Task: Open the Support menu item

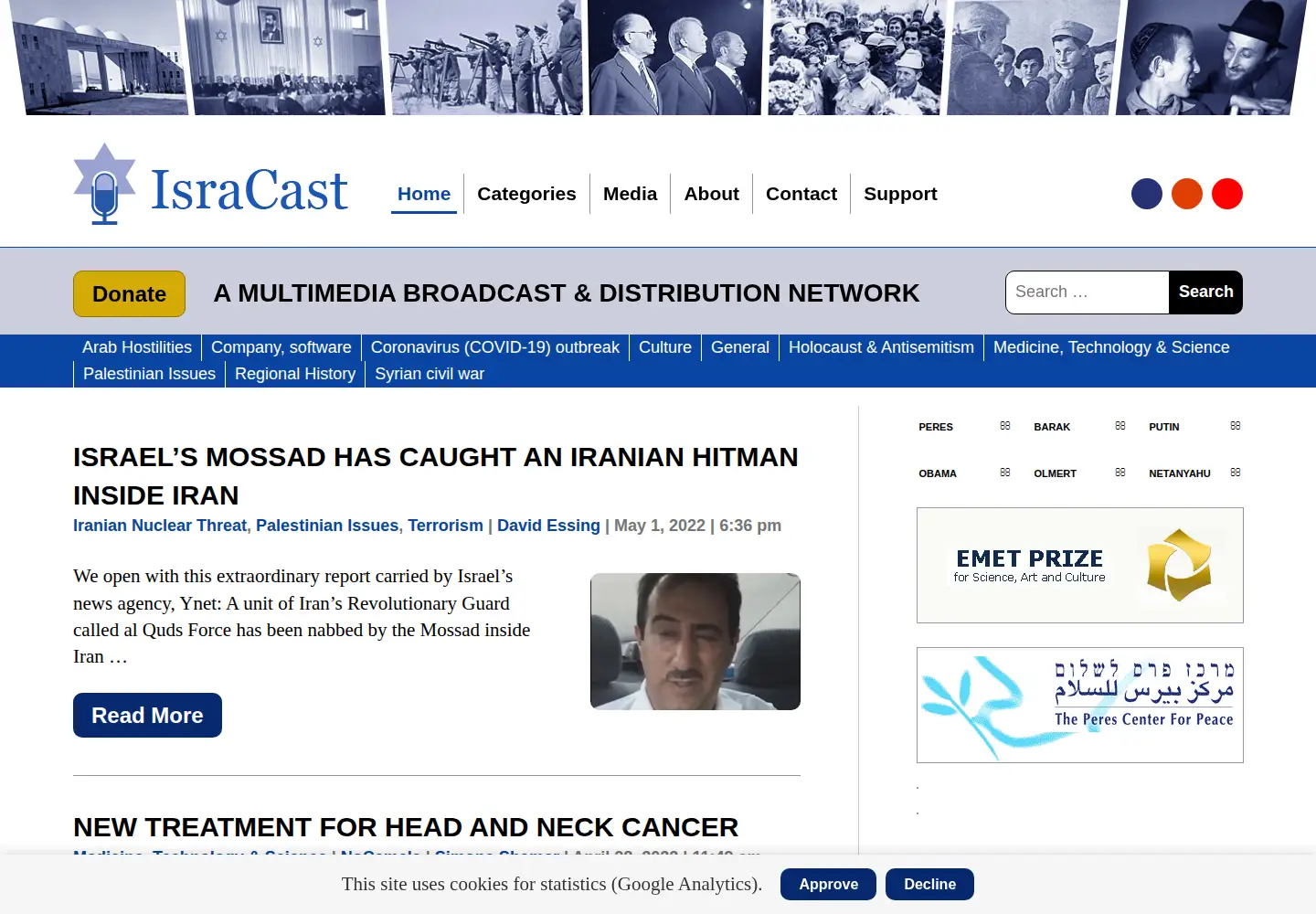Action: pos(900,194)
